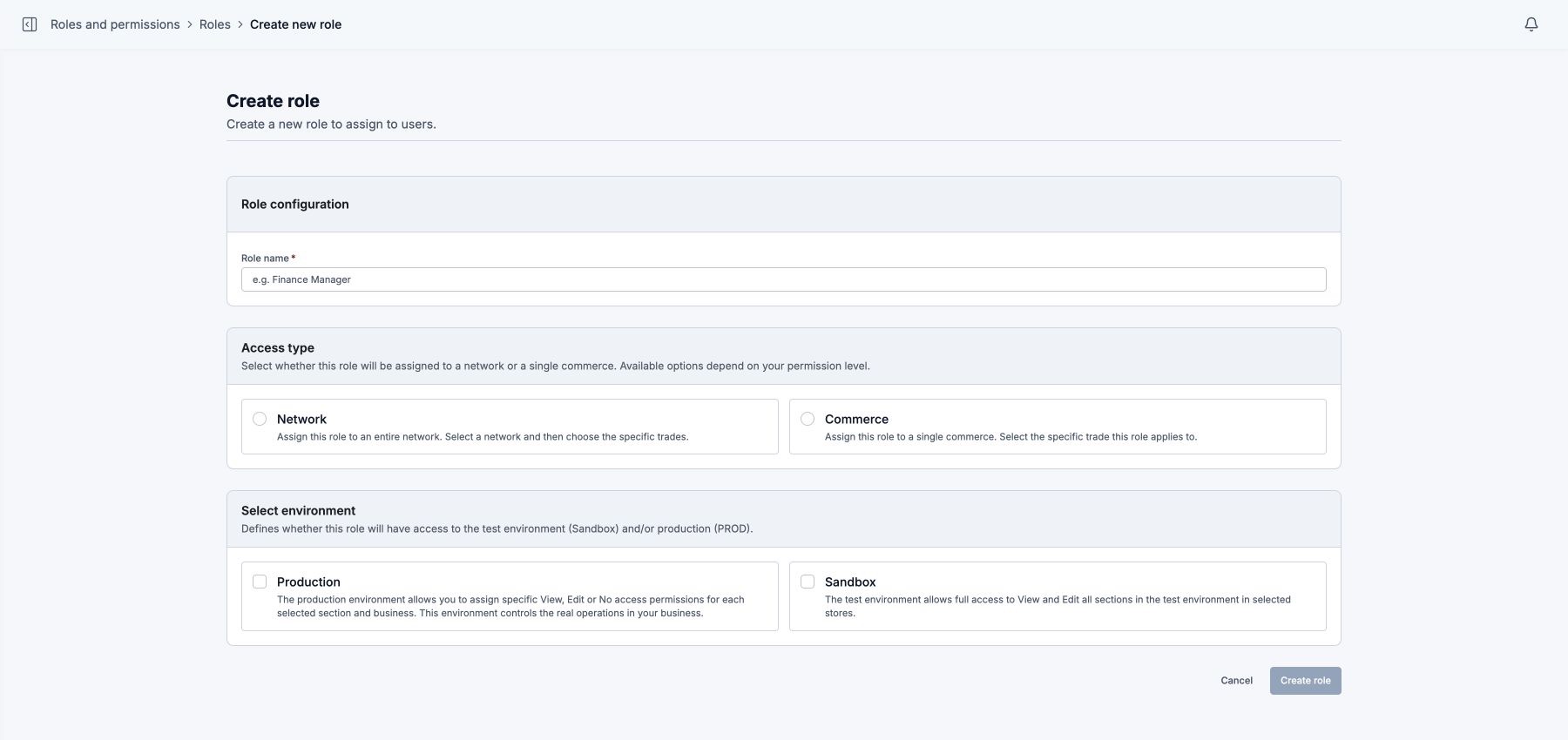Open the Roles breadcrumb link
This screenshot has width=1568, height=740.
click(x=215, y=24)
